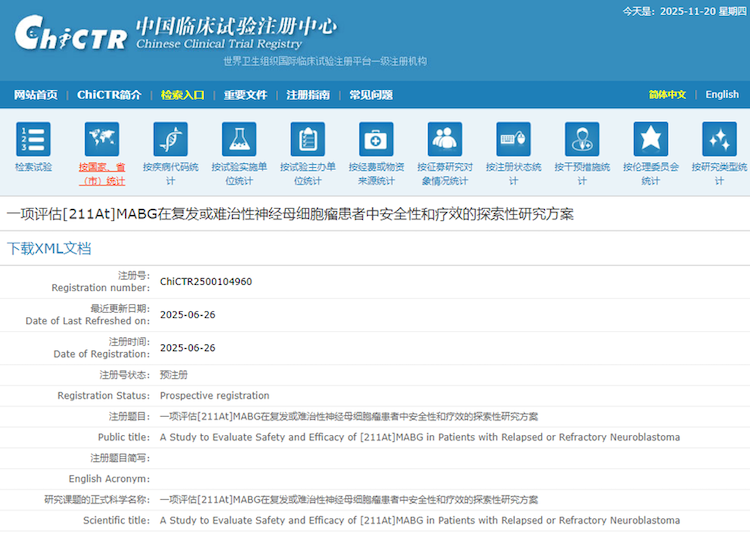Viewport: 750px width, 533px height.
Task: Open the 重要文件 menu item
Action: [245, 95]
